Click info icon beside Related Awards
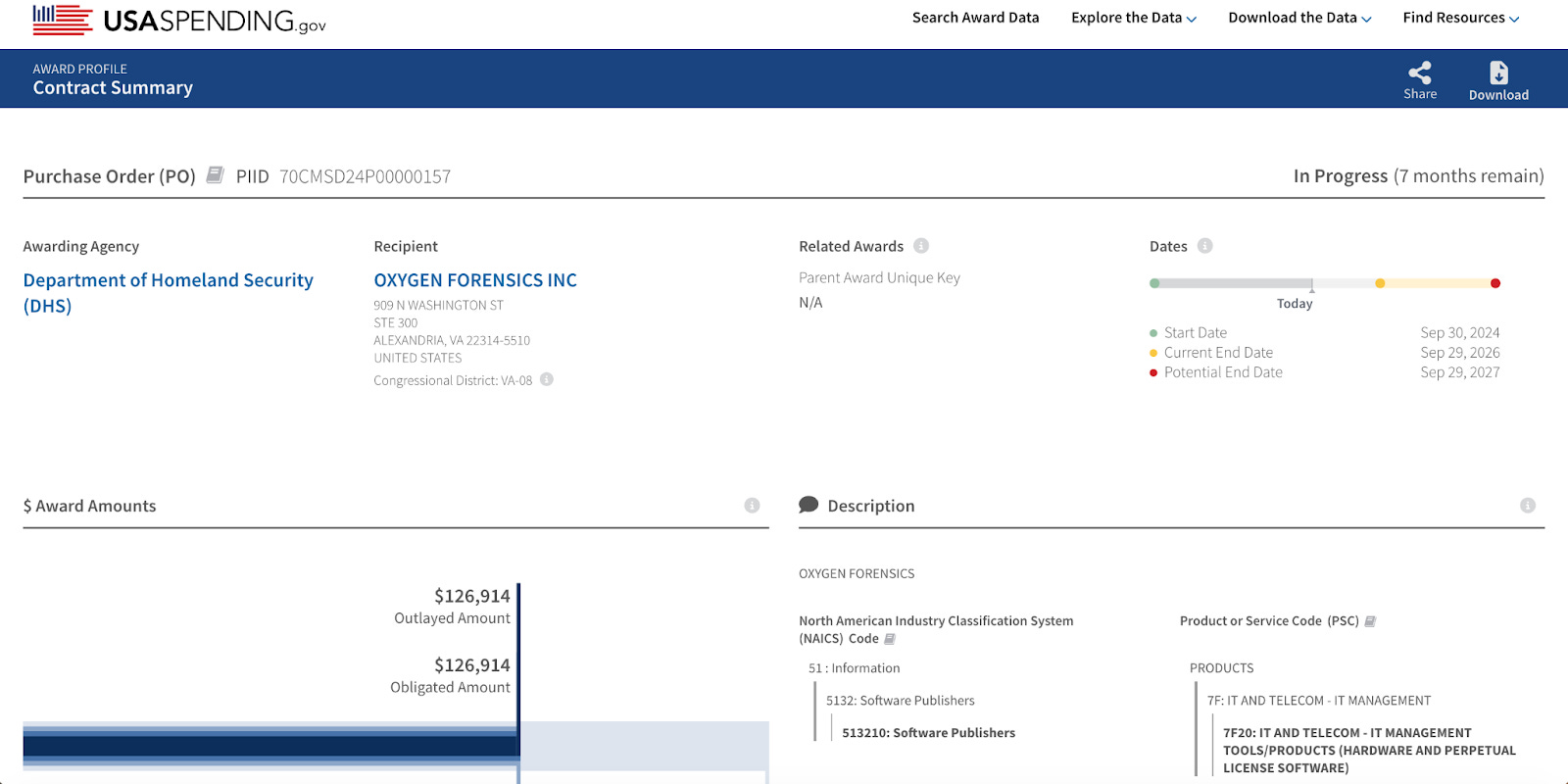Screen dimensions: 1568x784 point(921,246)
